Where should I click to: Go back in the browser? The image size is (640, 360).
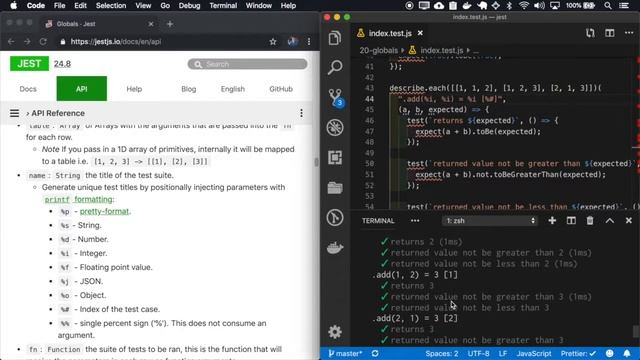(x=11, y=42)
